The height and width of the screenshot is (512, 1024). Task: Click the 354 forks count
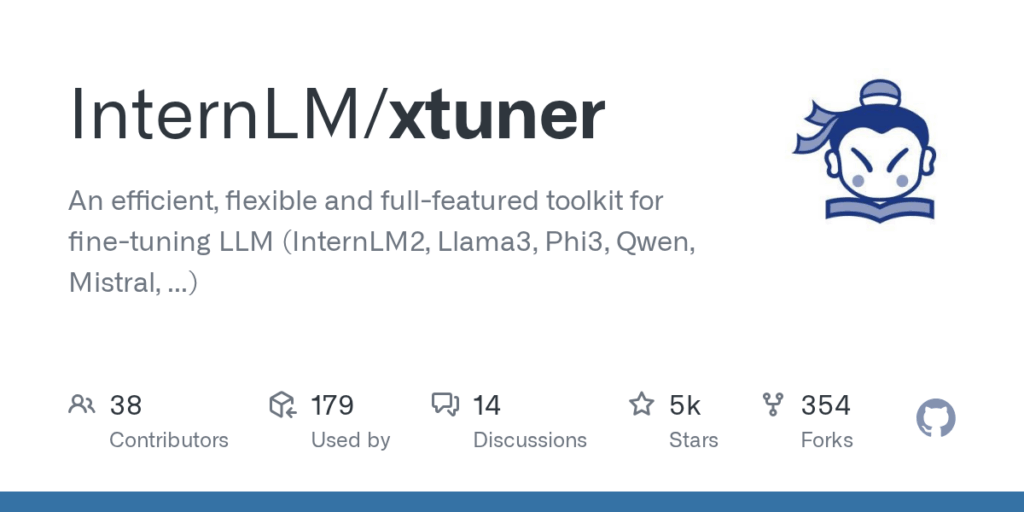click(x=825, y=406)
